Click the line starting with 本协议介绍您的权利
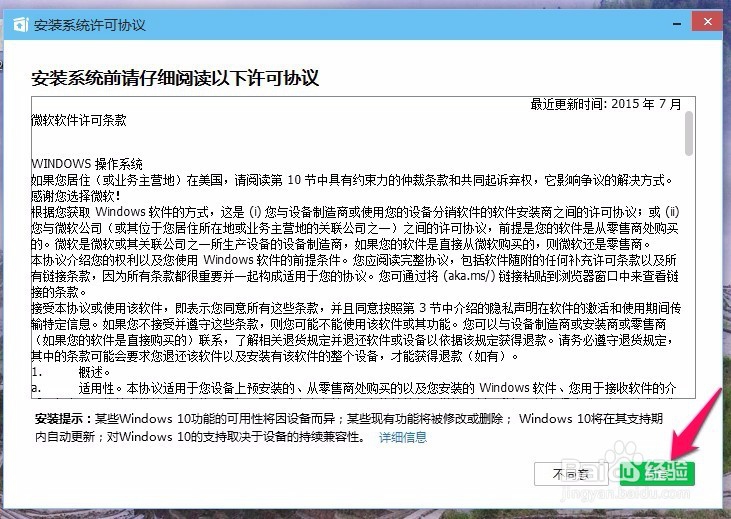The image size is (731, 519). click(354, 260)
